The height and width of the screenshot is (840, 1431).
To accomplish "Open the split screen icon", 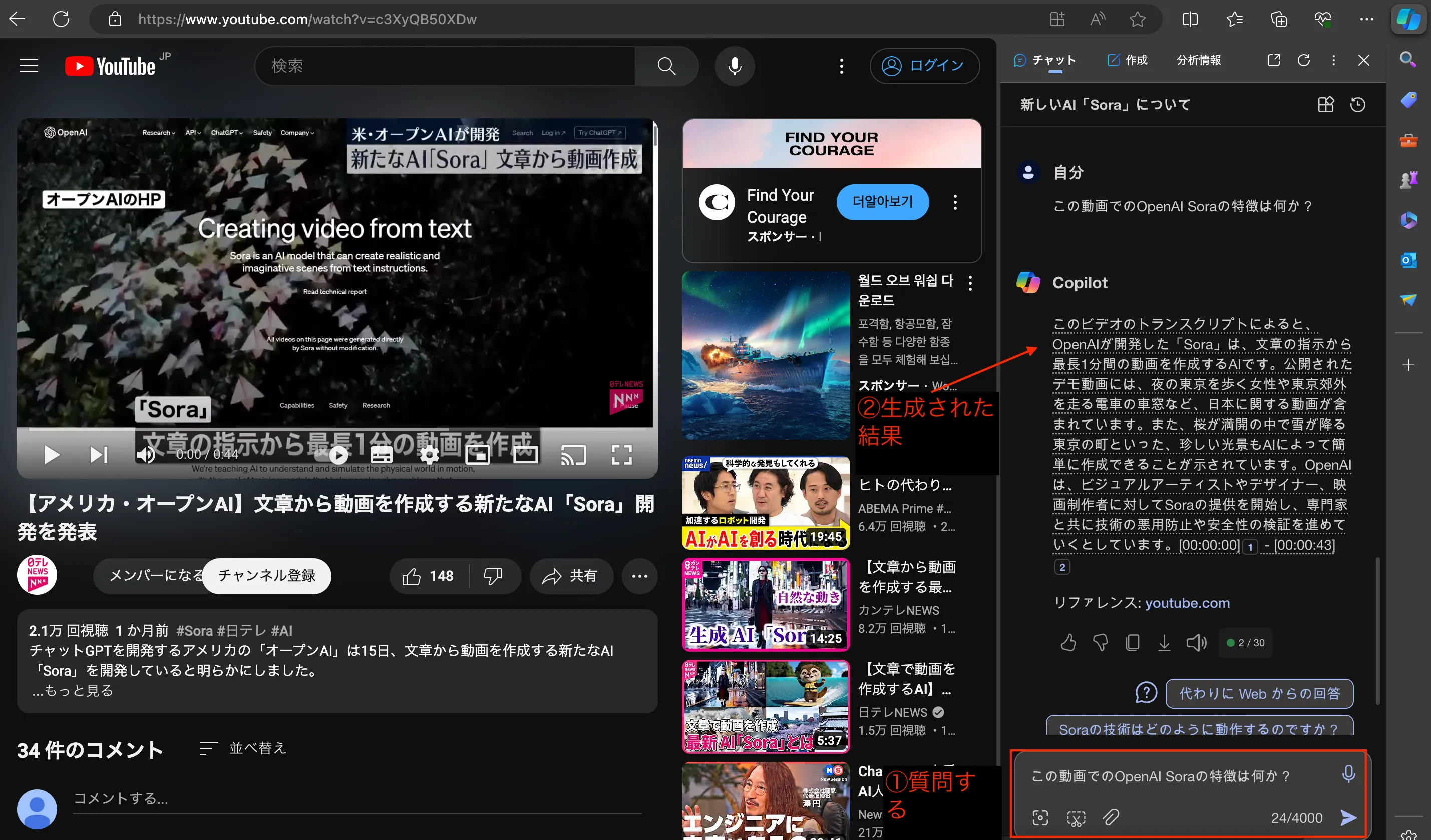I will click(x=1190, y=19).
